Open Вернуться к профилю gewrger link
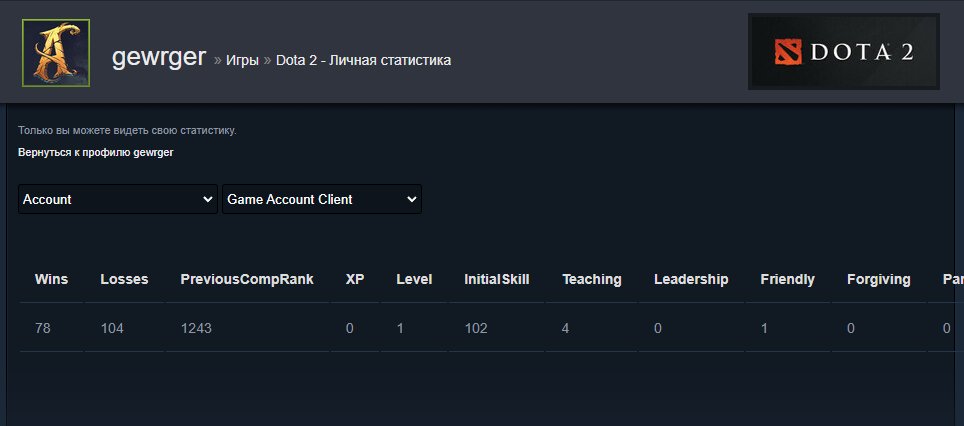 (96, 152)
